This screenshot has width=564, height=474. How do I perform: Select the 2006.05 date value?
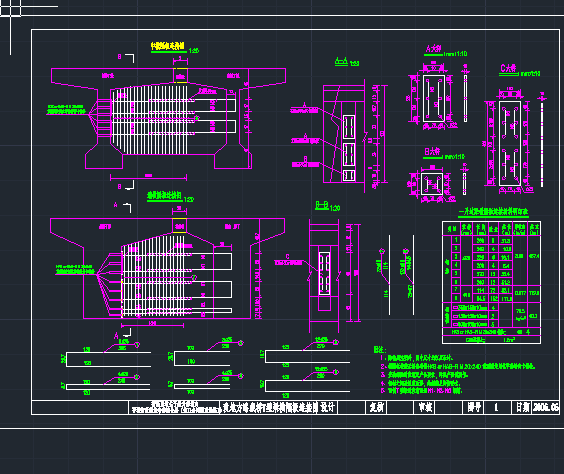[x=545, y=407]
